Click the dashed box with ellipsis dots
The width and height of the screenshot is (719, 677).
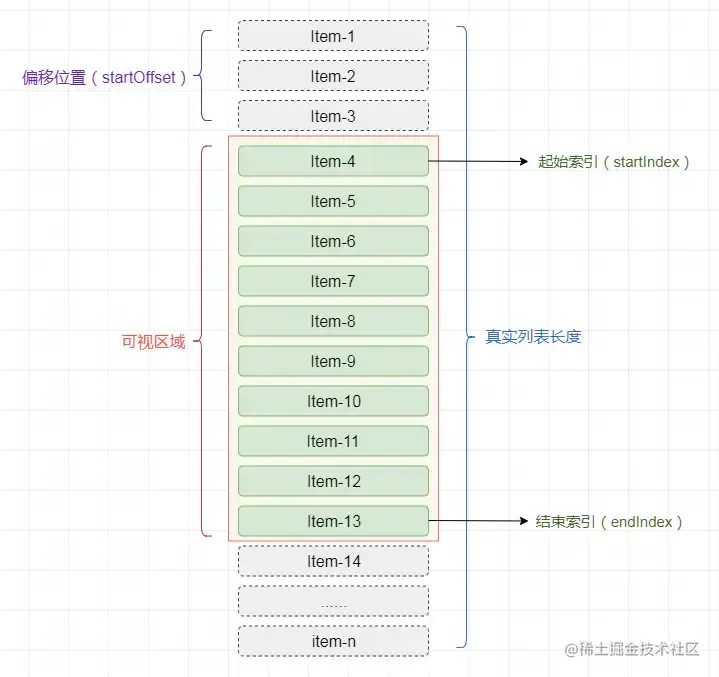[333, 601]
